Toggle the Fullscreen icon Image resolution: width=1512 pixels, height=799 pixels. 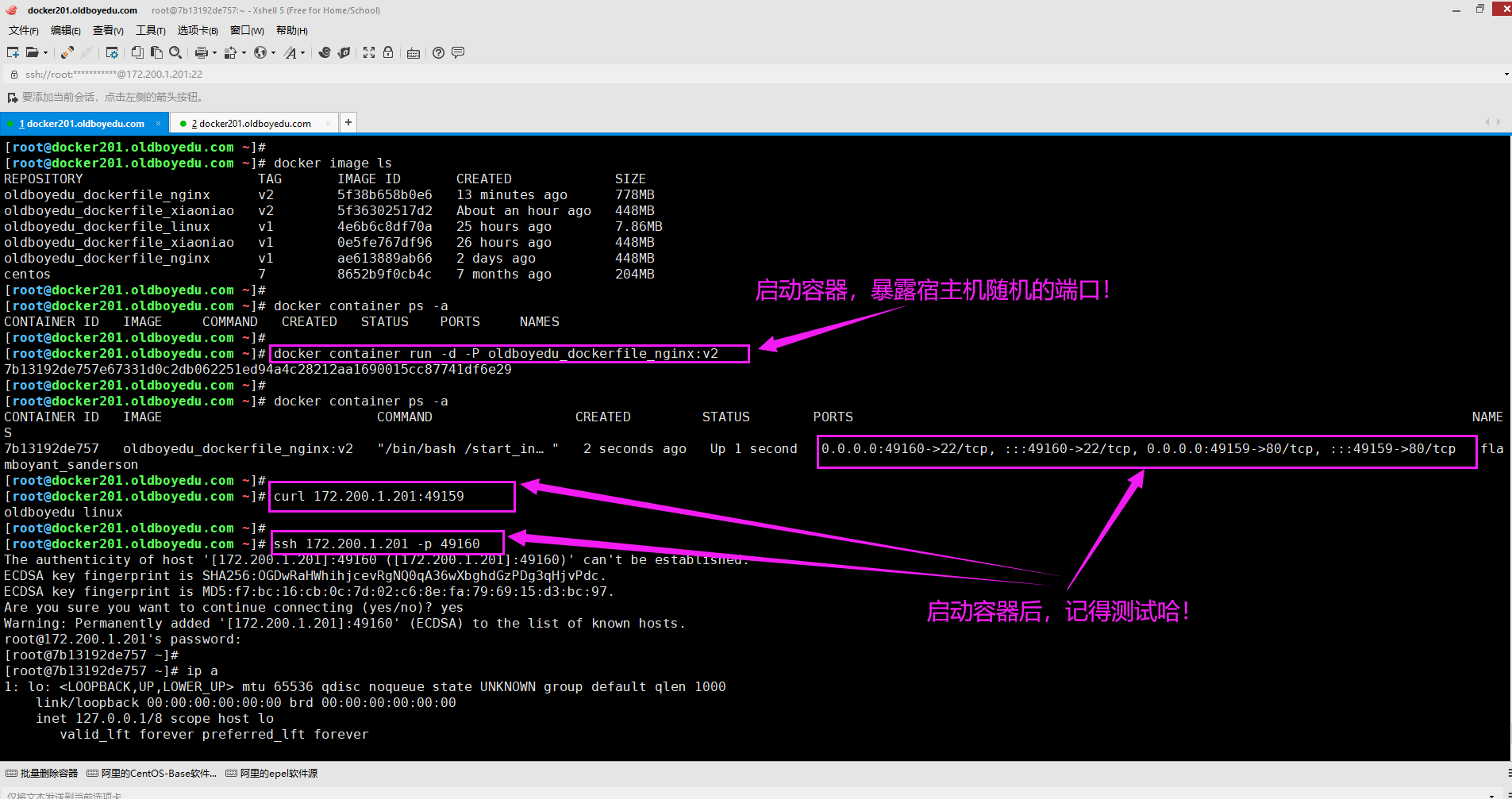[369, 52]
